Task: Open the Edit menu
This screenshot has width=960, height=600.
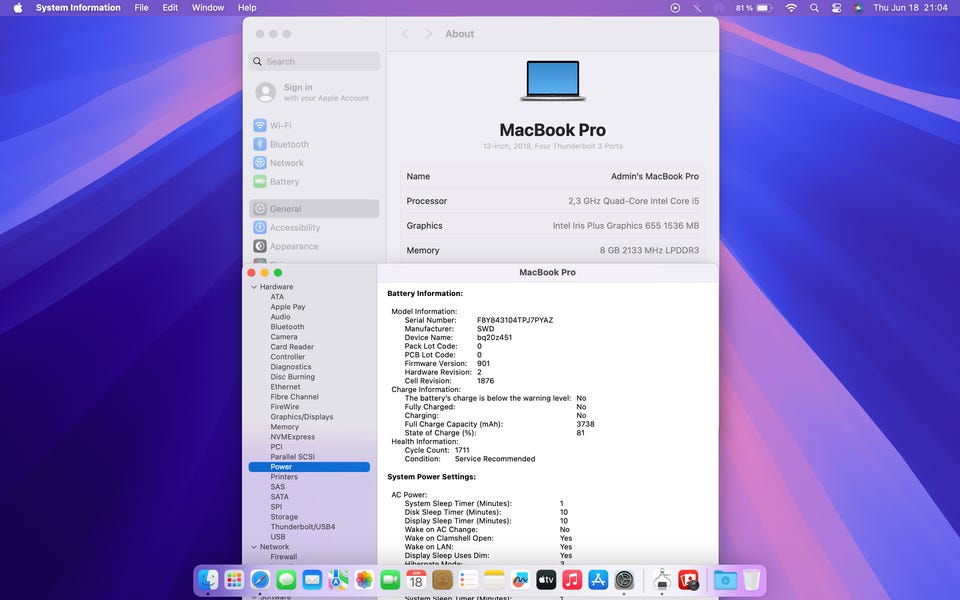Action: pyautogui.click(x=170, y=8)
